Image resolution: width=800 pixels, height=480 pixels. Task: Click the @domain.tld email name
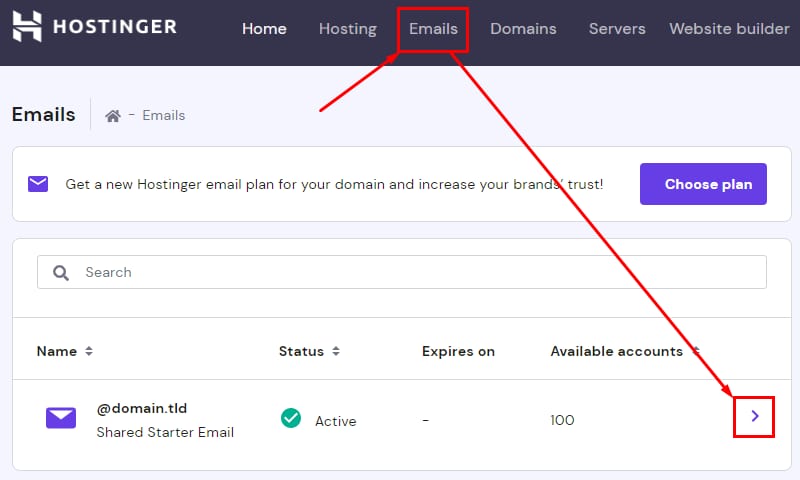(x=142, y=408)
